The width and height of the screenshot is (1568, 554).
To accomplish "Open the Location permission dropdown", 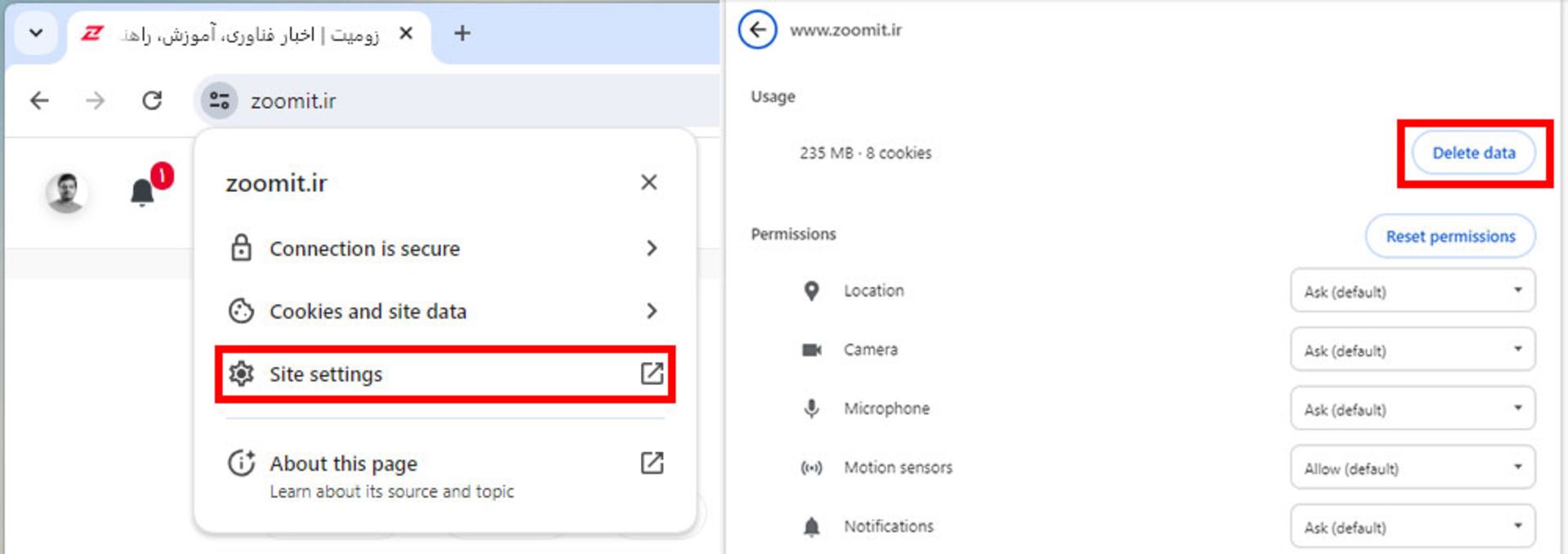I will coord(1412,291).
